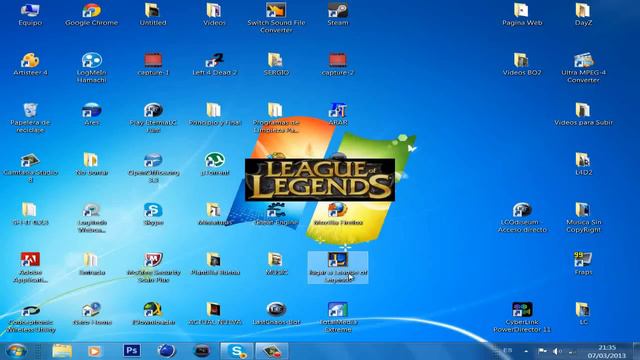Viewport: 640px width, 360px height.
Task: Open Conceptronic Wireless Utility
Action: (30, 318)
